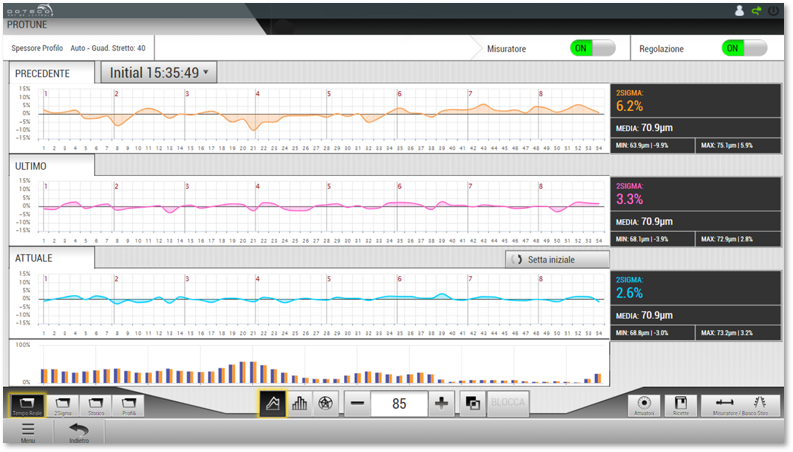
Task: Switch to polar radar chart view
Action: (x=324, y=403)
